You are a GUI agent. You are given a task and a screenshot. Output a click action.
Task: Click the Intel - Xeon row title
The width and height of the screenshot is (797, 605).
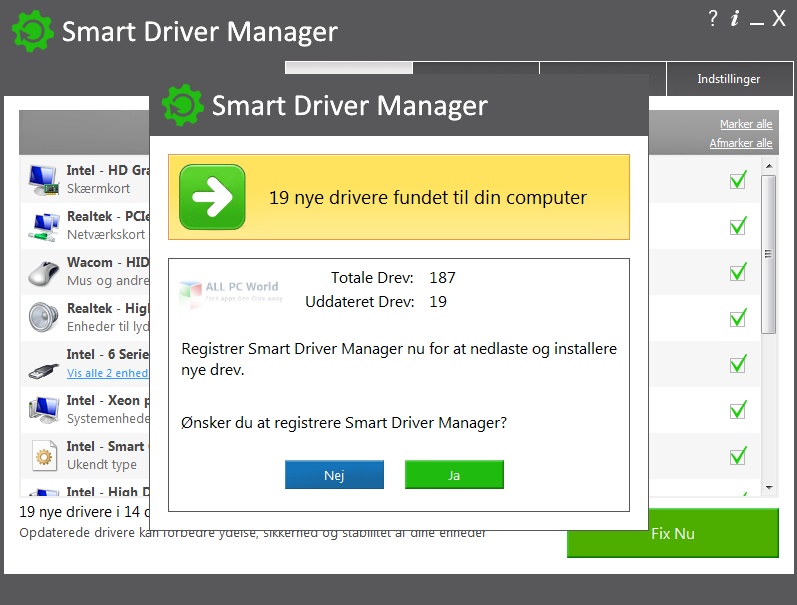click(x=108, y=400)
